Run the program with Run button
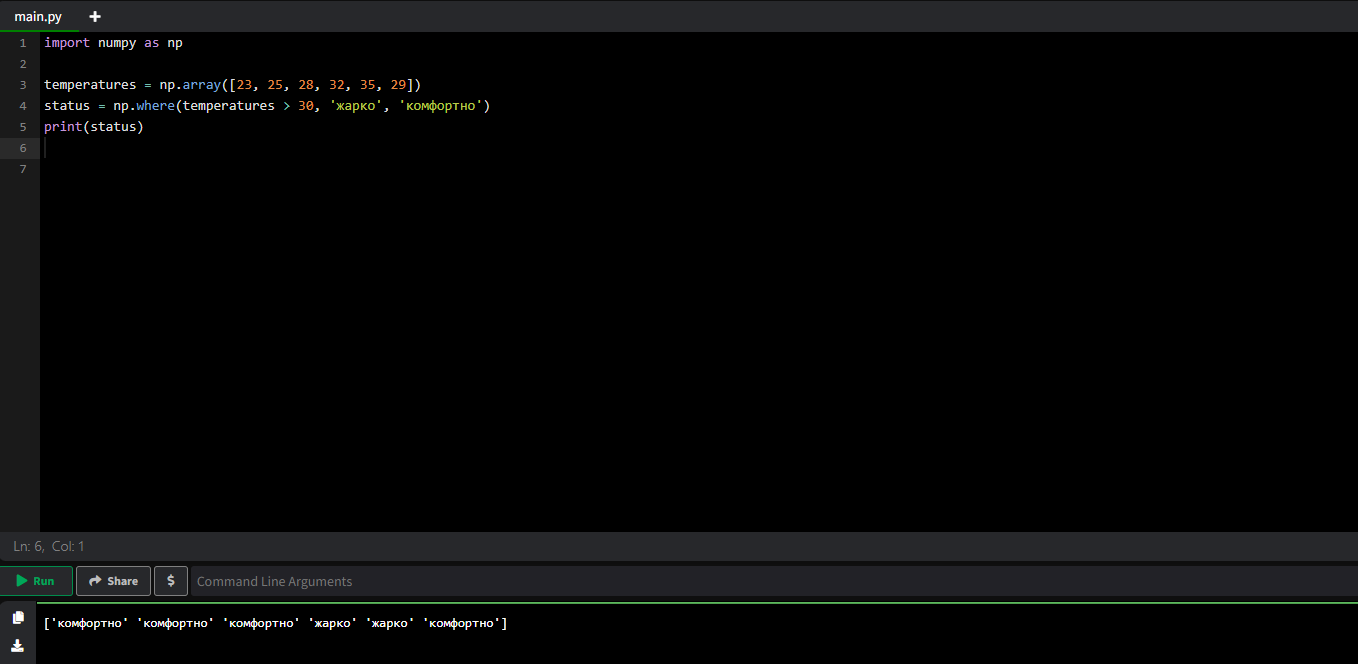Screen dimensions: 1358x664 coord(36,581)
